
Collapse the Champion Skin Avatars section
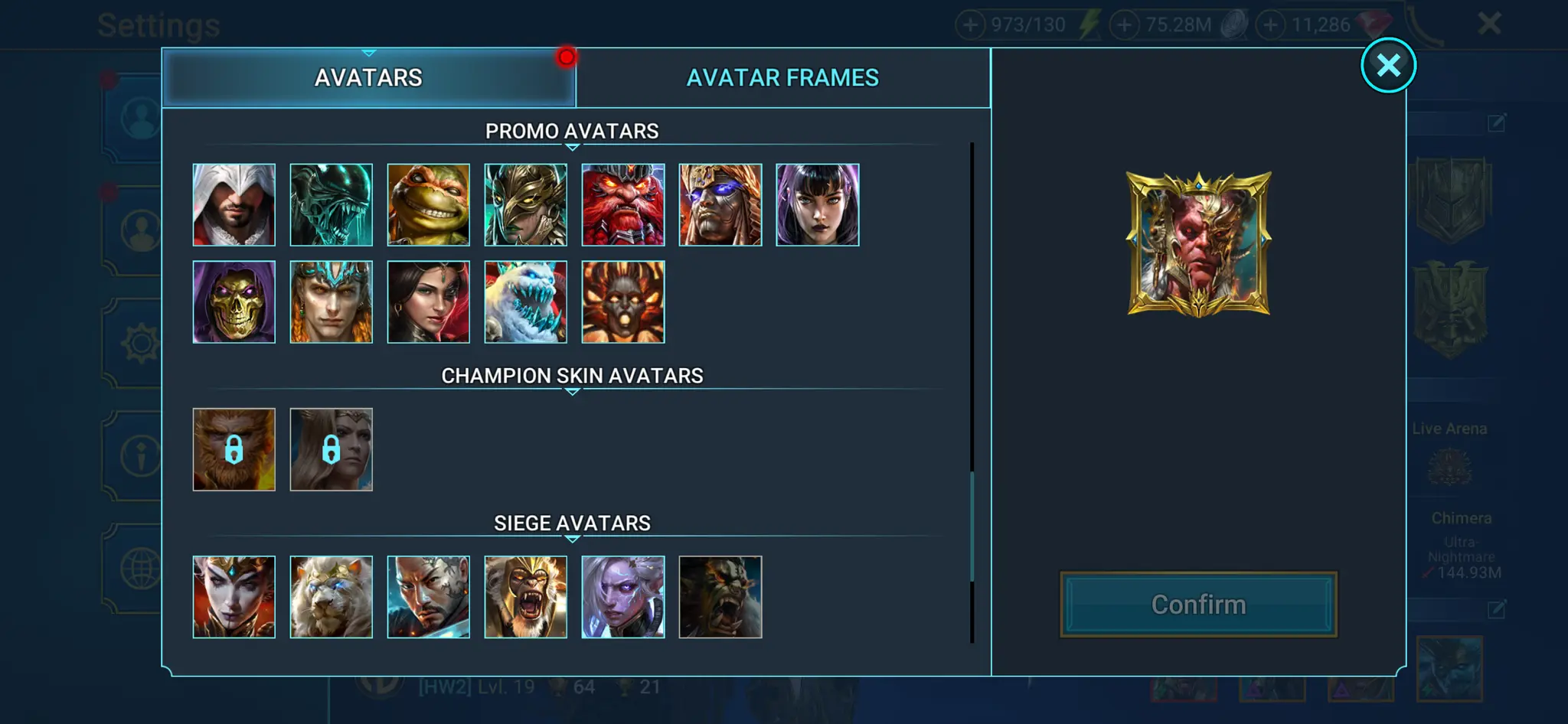tap(572, 392)
